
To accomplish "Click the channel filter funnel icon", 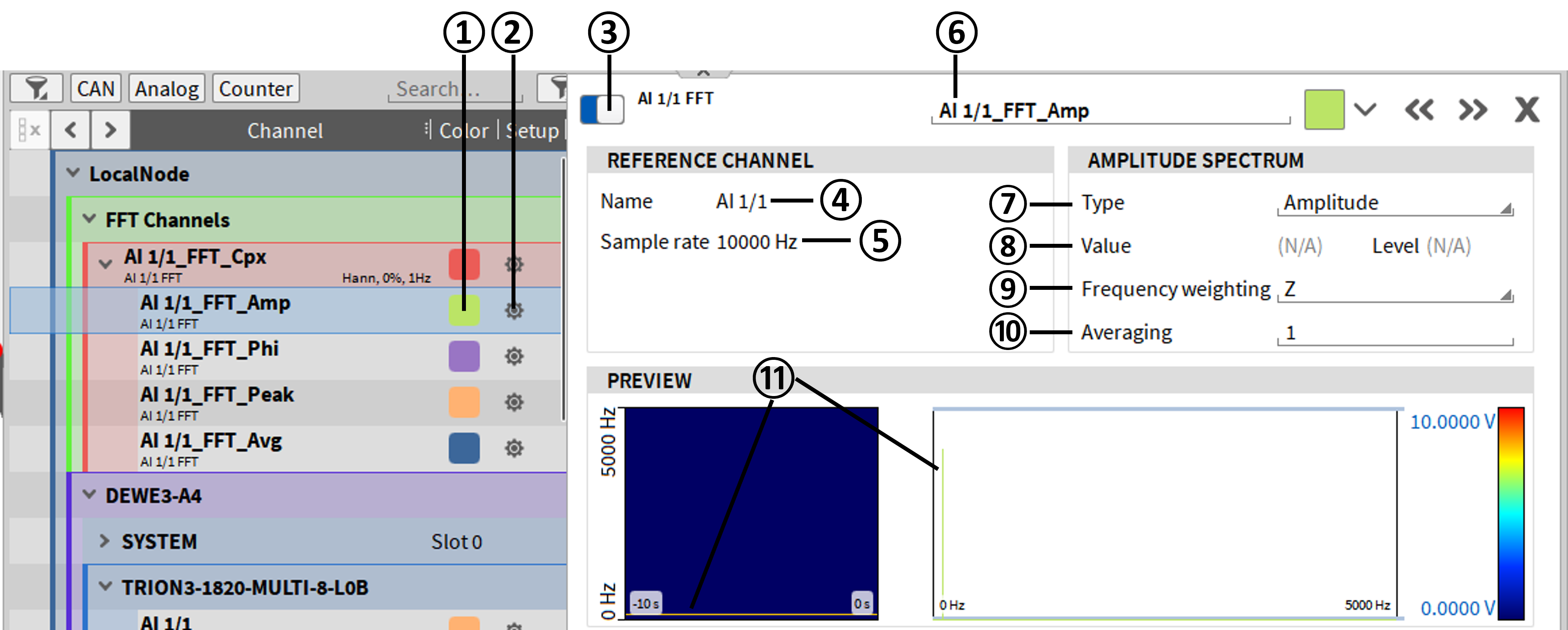I will coord(36,89).
